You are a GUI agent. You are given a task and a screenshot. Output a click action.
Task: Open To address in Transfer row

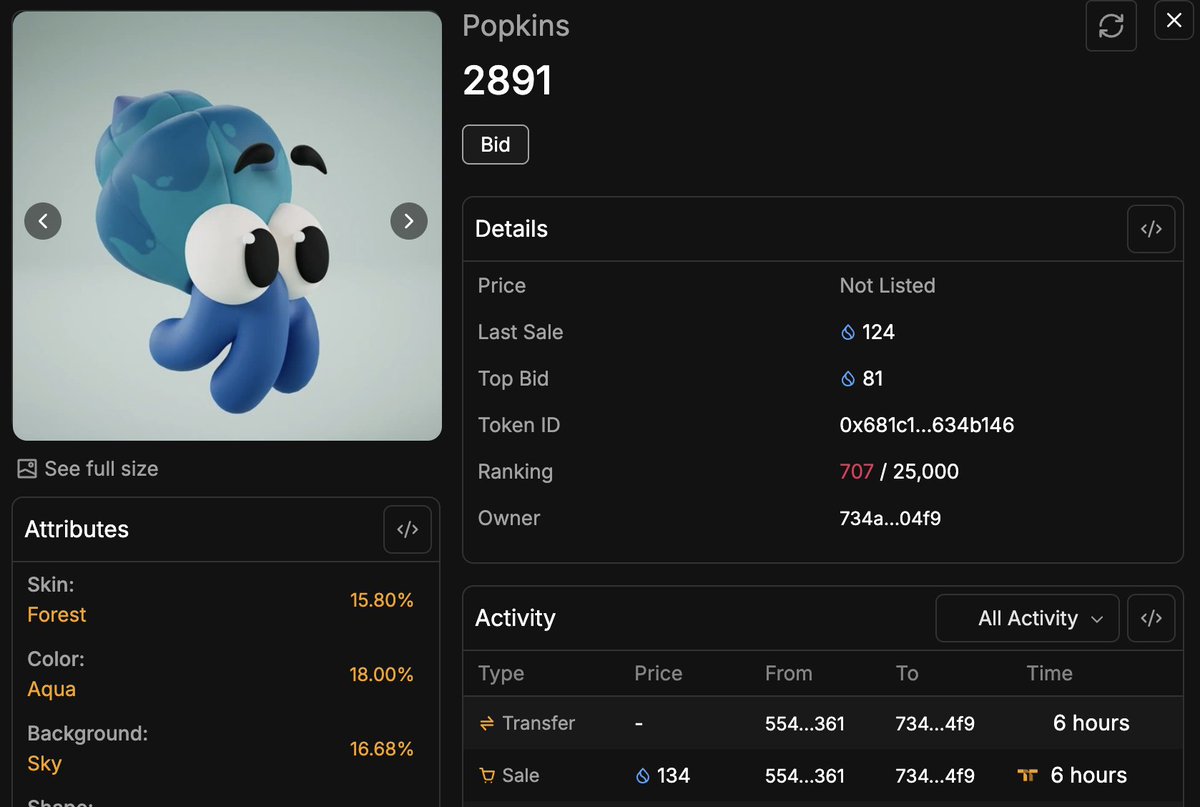(x=935, y=723)
